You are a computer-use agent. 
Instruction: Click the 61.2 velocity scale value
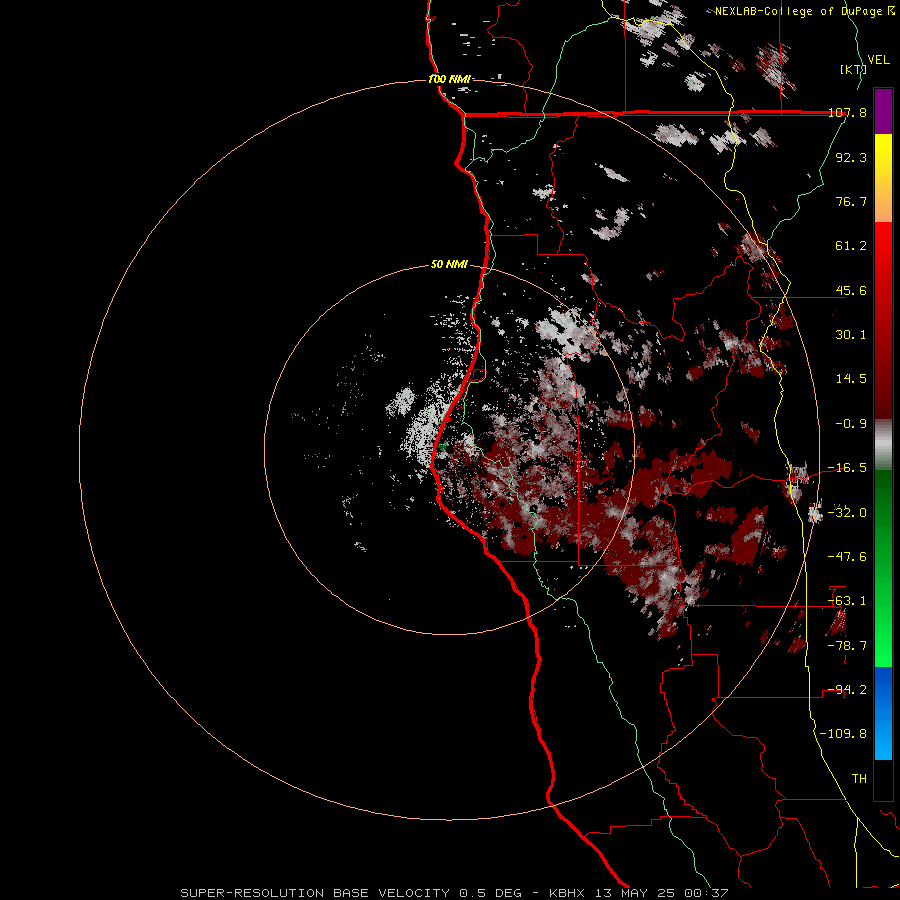coord(851,246)
